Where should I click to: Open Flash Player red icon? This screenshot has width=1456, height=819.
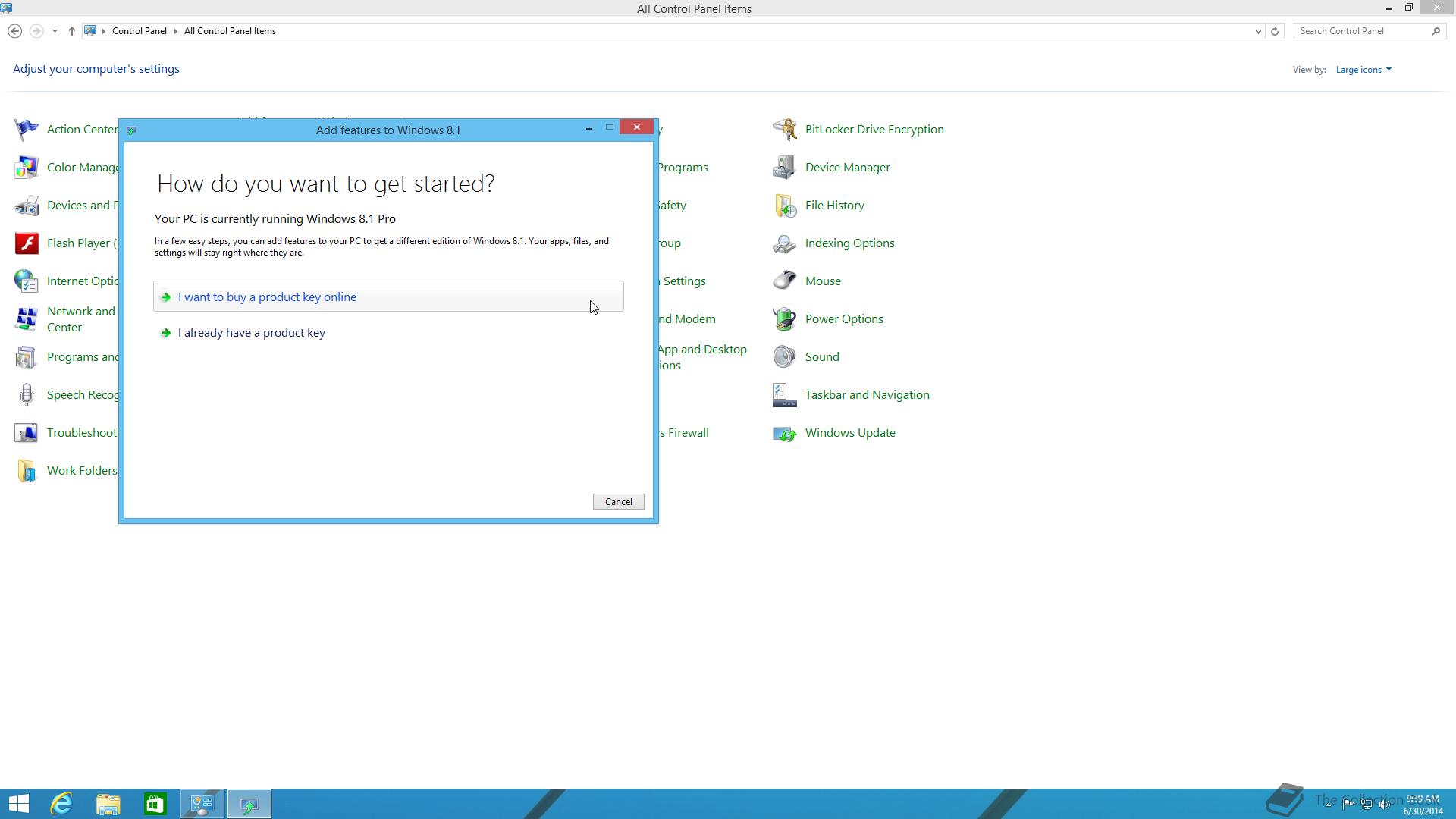click(27, 243)
